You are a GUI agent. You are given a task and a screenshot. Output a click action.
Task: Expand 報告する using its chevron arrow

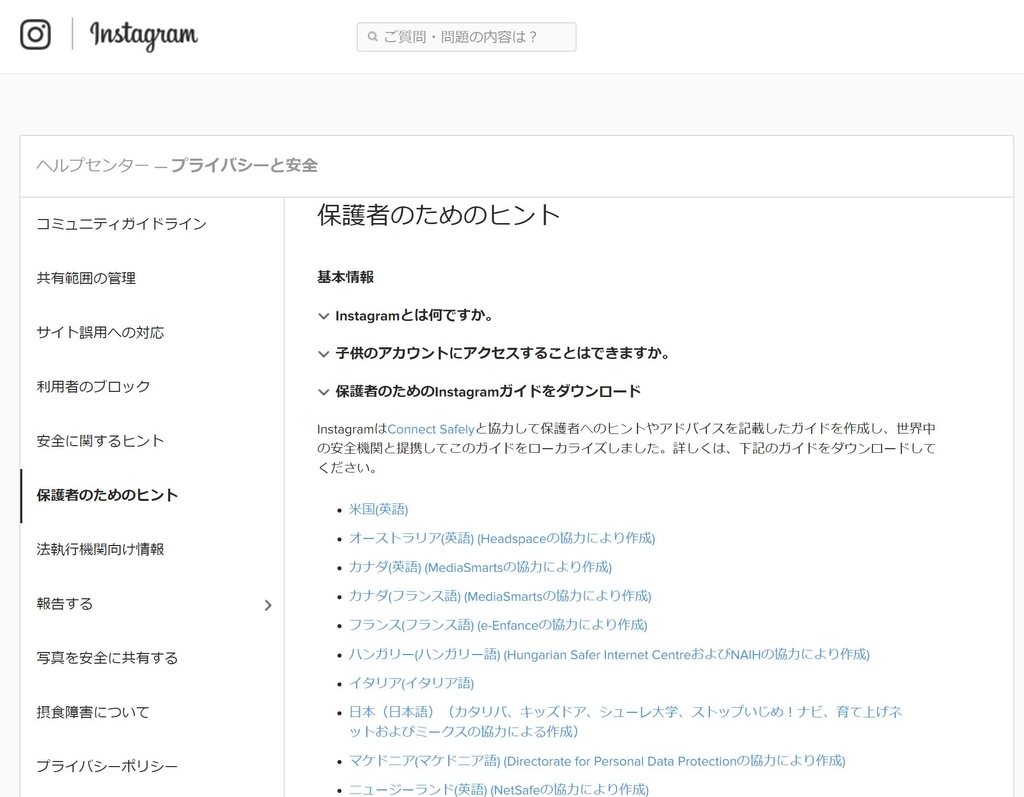point(267,605)
